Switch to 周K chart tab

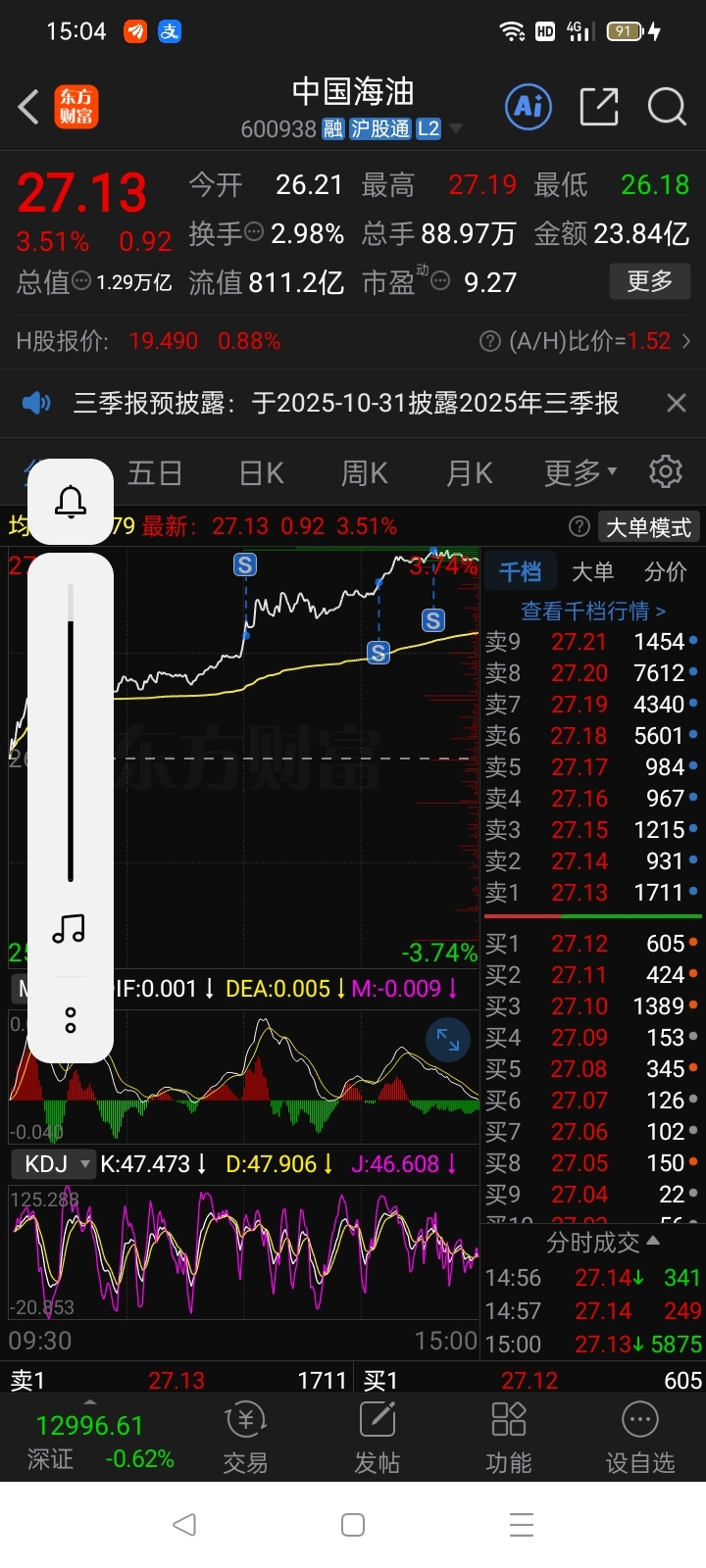coord(365,473)
